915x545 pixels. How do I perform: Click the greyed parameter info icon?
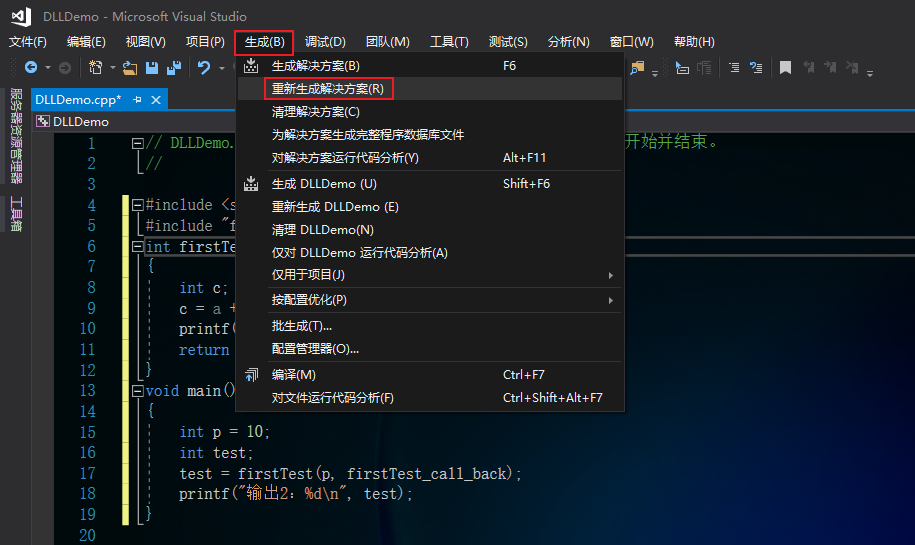click(x=704, y=68)
